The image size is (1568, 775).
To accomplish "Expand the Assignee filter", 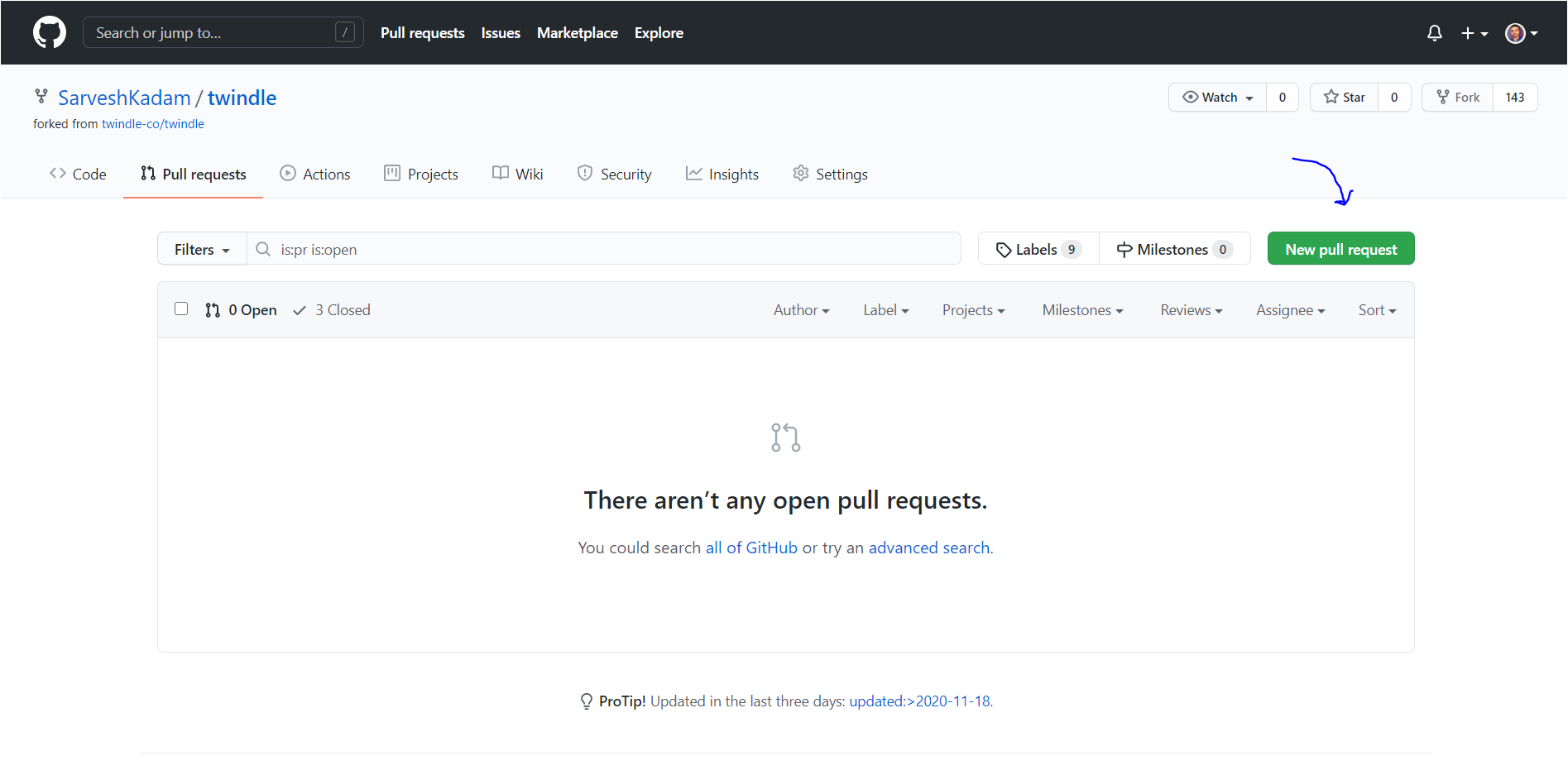I will point(1290,310).
